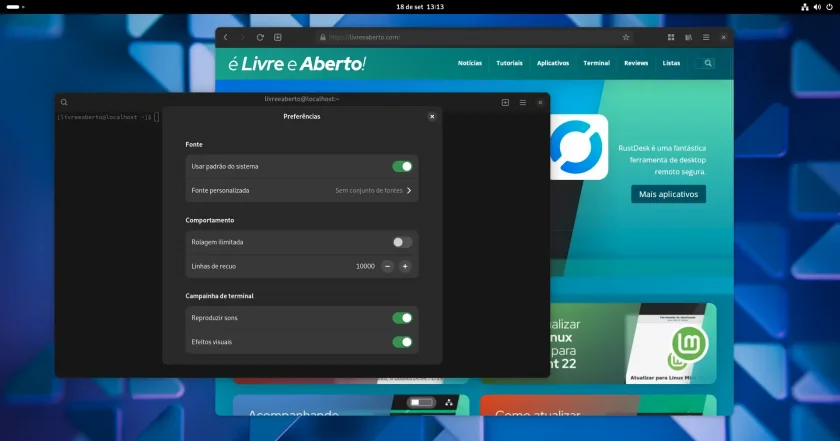Open the Reviews menu item
Image resolution: width=840 pixels, height=441 pixels.
click(636, 63)
